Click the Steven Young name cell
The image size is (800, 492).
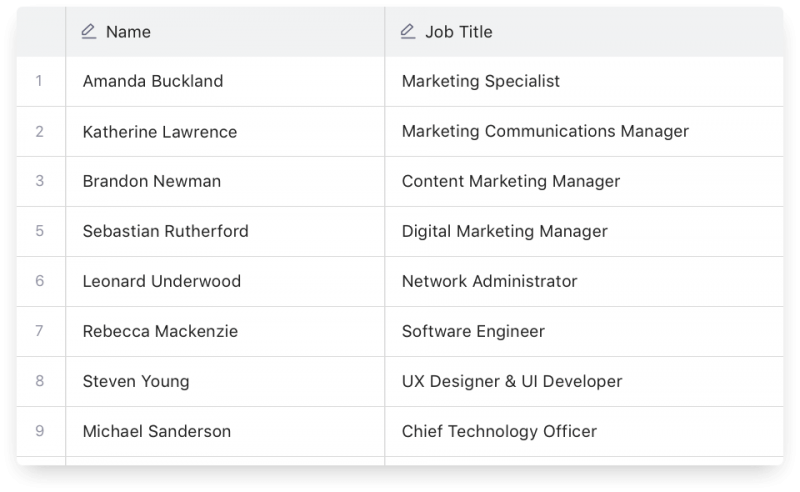pos(136,381)
